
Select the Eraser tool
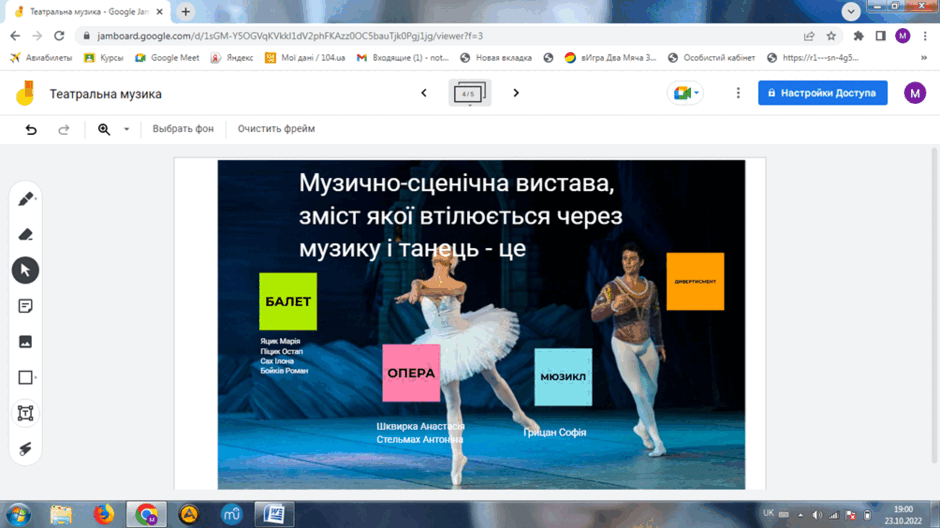coord(25,234)
